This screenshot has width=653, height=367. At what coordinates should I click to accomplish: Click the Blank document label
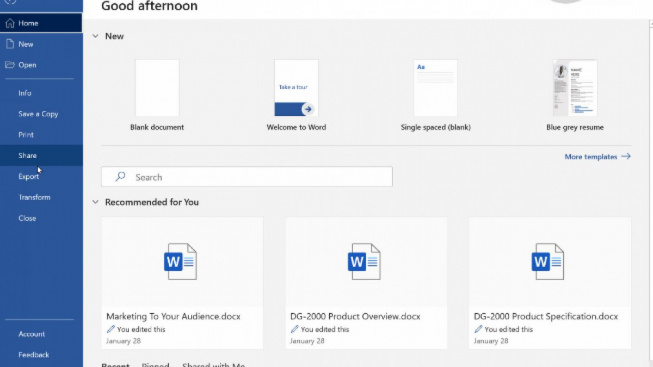coord(157,127)
